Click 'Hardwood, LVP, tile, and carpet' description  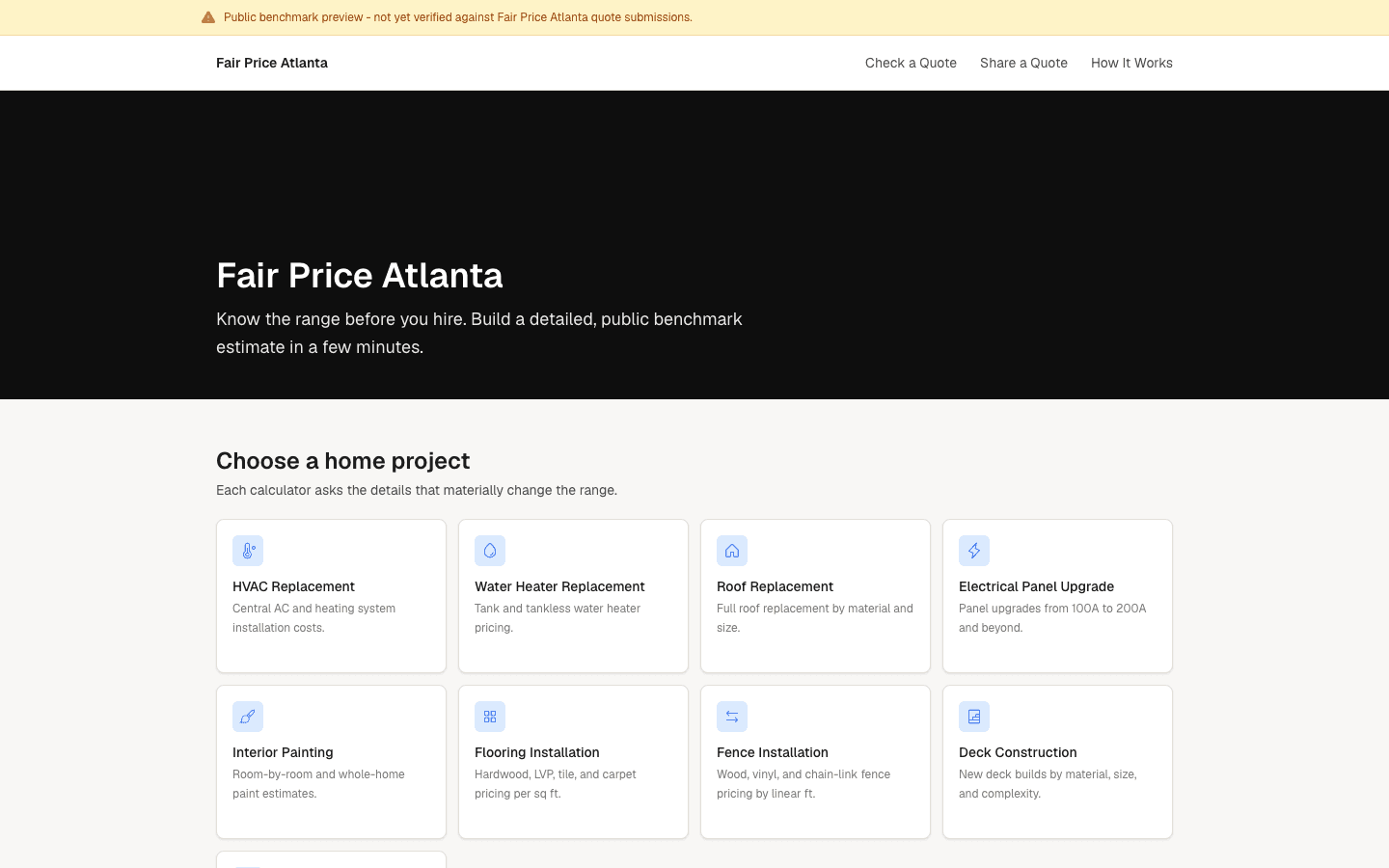pos(556,784)
